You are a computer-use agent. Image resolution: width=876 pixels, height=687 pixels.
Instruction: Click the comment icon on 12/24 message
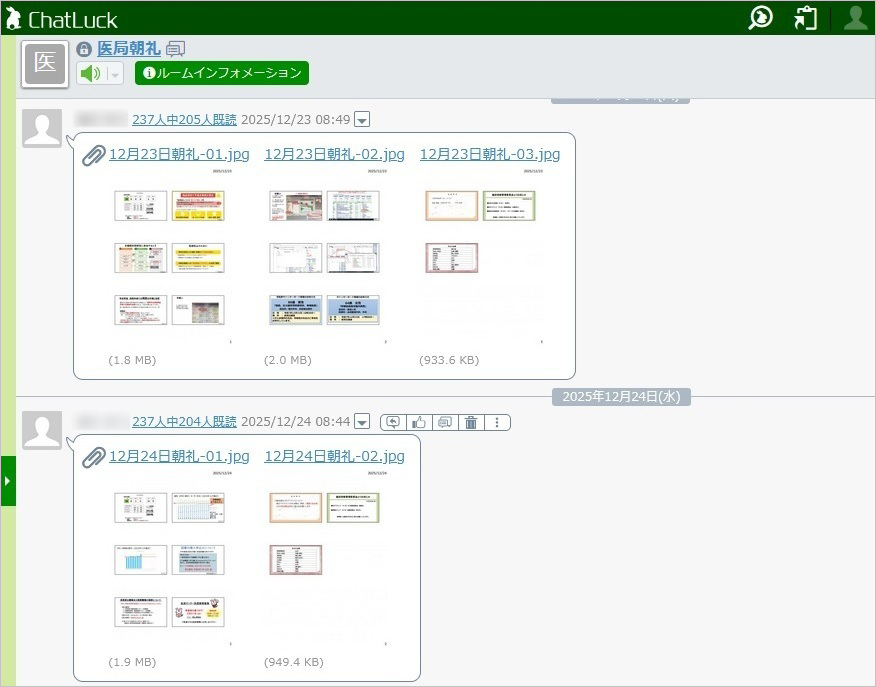tap(445, 423)
